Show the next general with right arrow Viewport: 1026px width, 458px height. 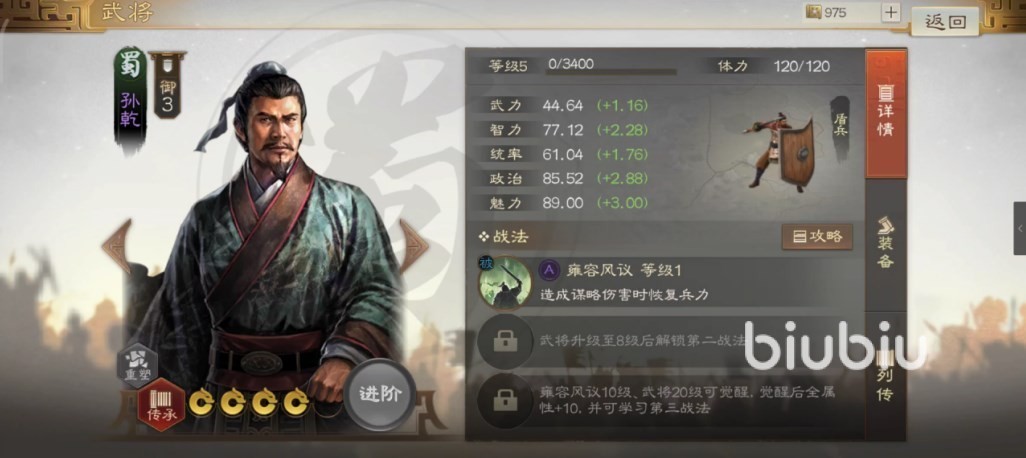414,247
